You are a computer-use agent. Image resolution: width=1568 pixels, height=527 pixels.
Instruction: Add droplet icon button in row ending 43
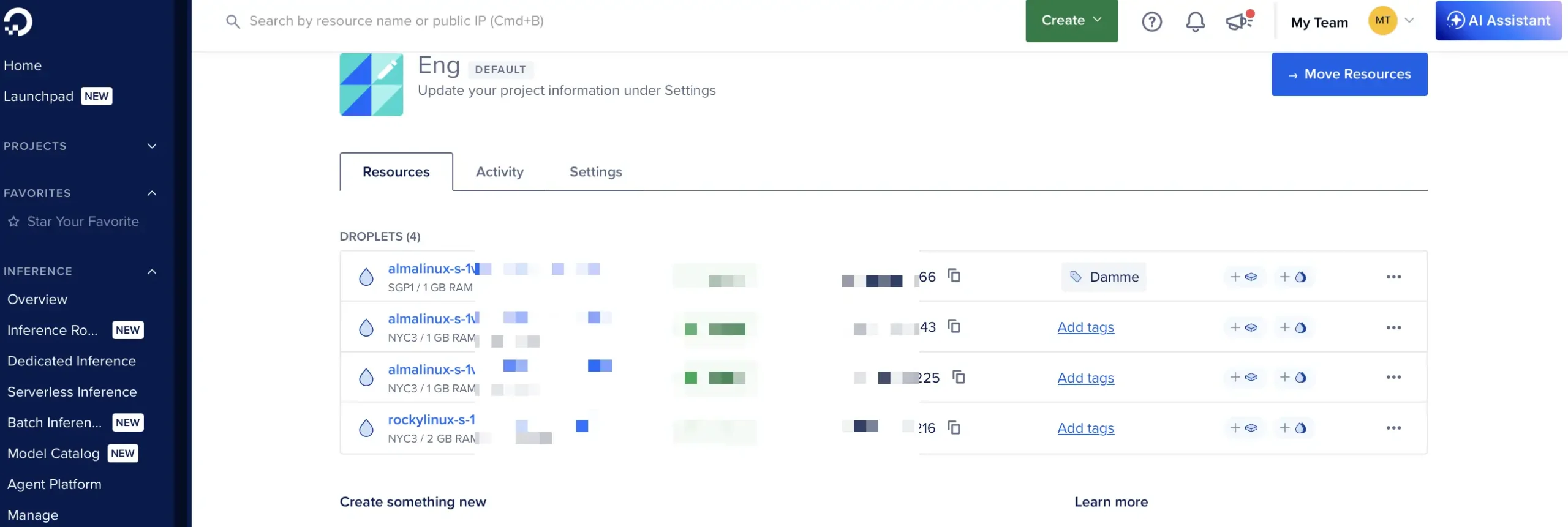click(x=1293, y=327)
